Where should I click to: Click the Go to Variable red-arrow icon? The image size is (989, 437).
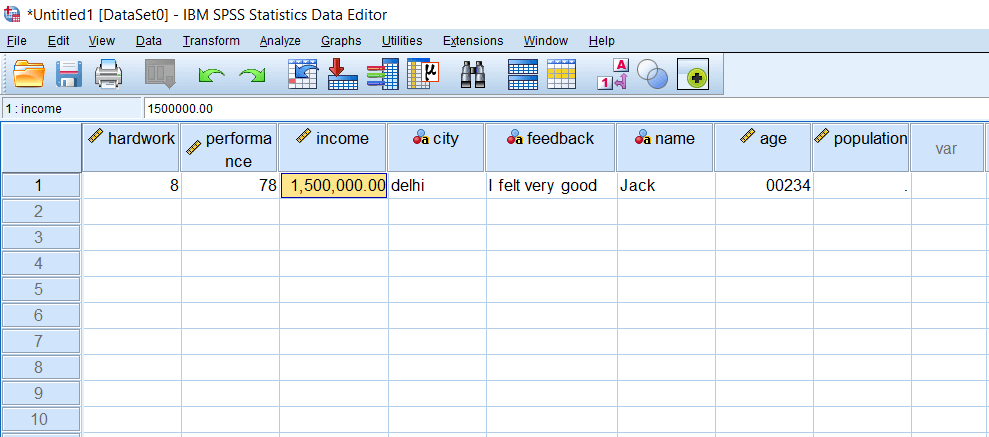(x=343, y=74)
